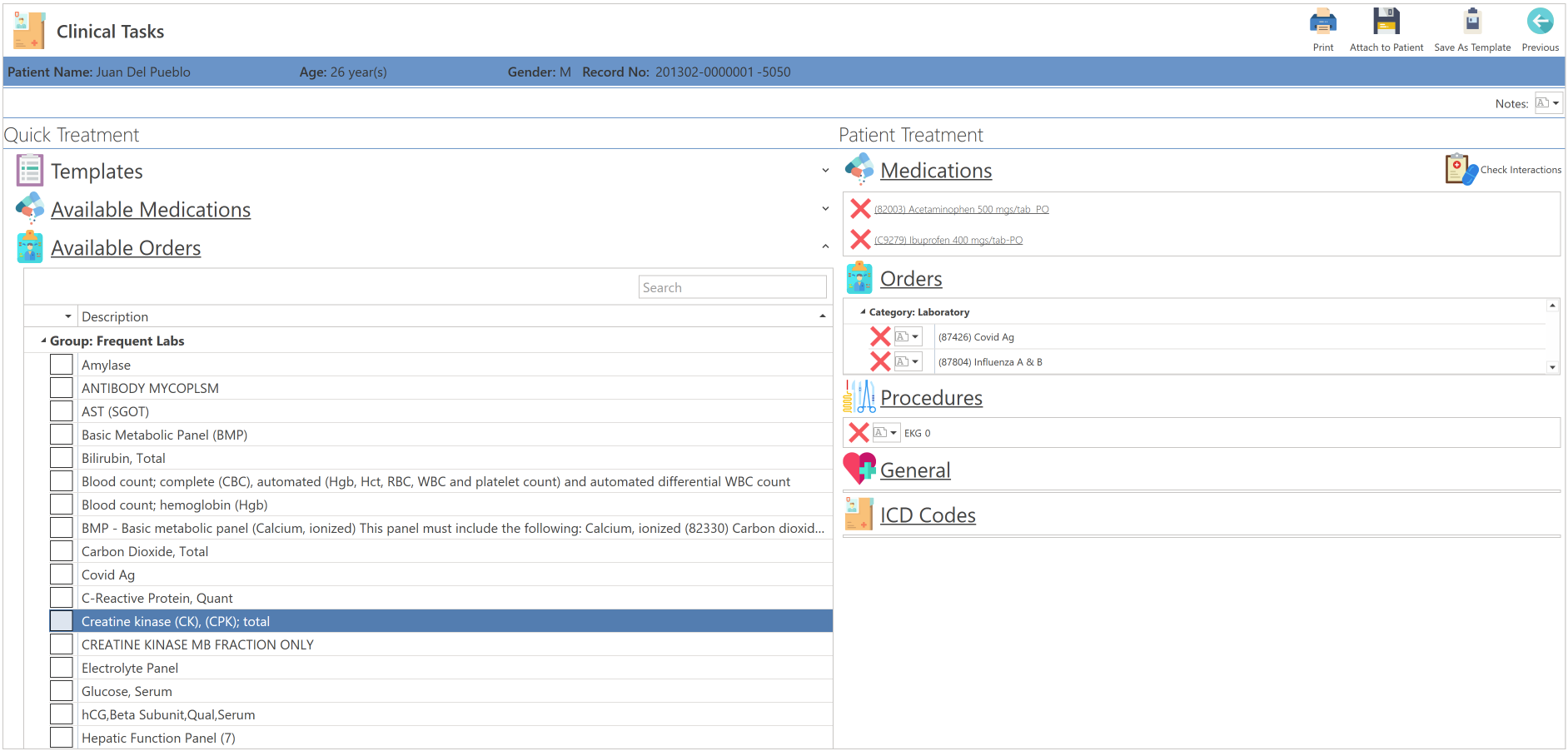Click the Patient Treatment Medications pills icon
1568x751 pixels.
(859, 169)
